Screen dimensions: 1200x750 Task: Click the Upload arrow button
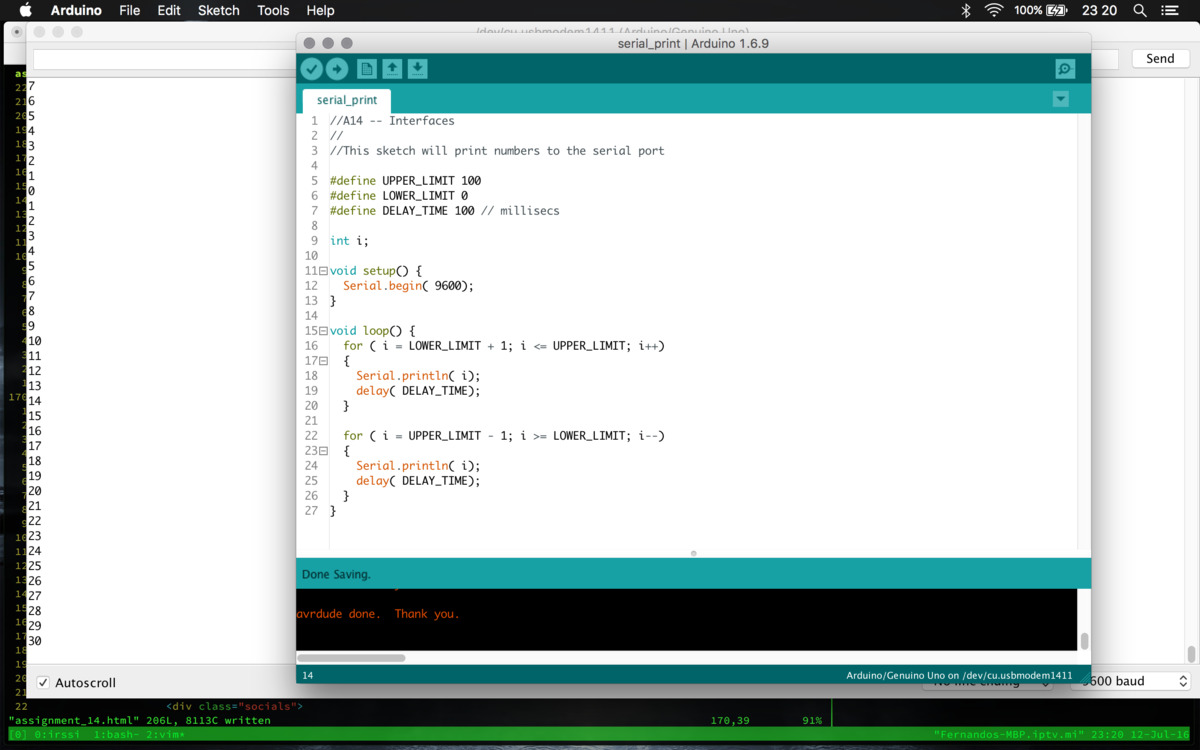pyautogui.click(x=337, y=69)
